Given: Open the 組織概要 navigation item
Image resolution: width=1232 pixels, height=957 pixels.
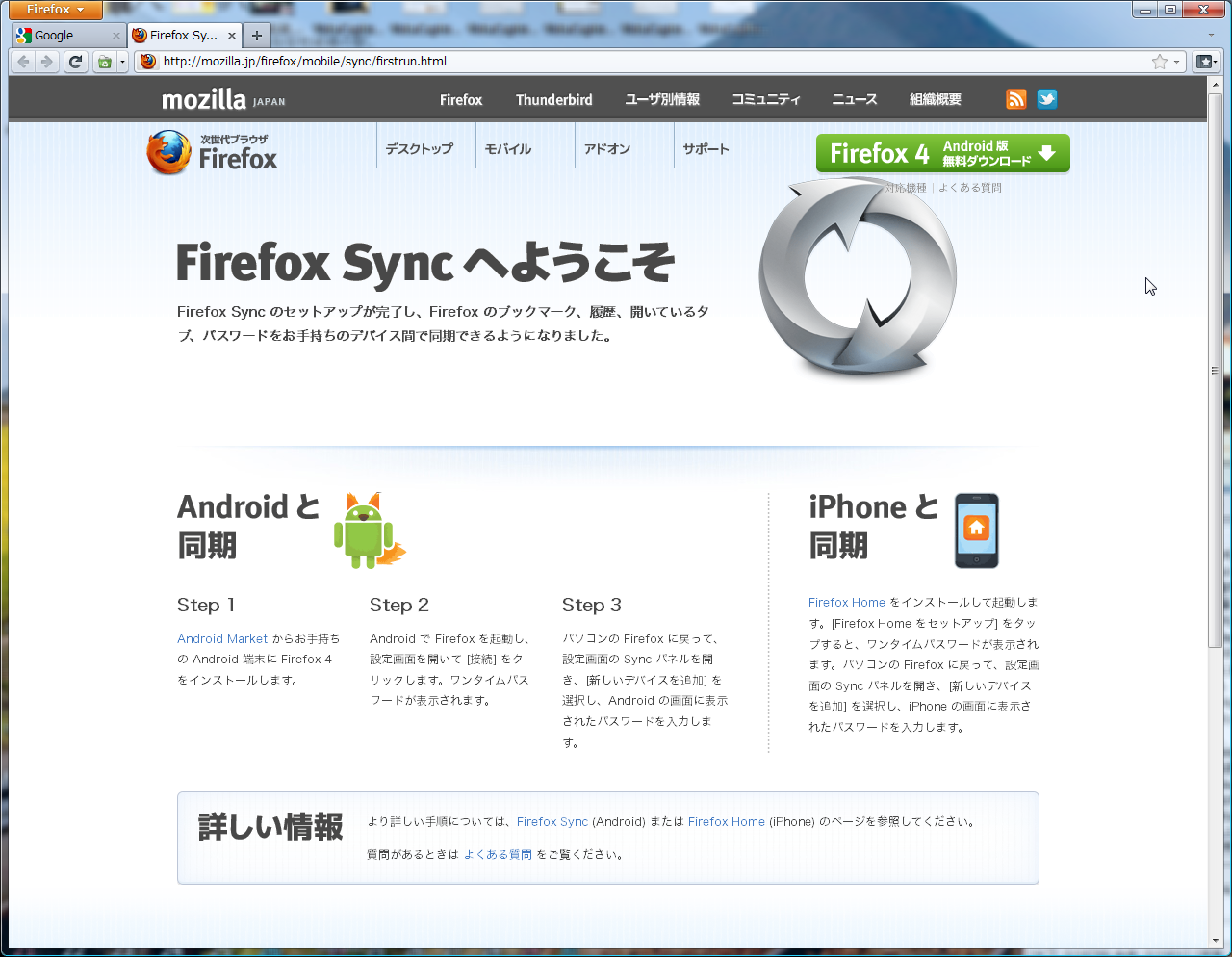Looking at the screenshot, I should tap(936, 99).
